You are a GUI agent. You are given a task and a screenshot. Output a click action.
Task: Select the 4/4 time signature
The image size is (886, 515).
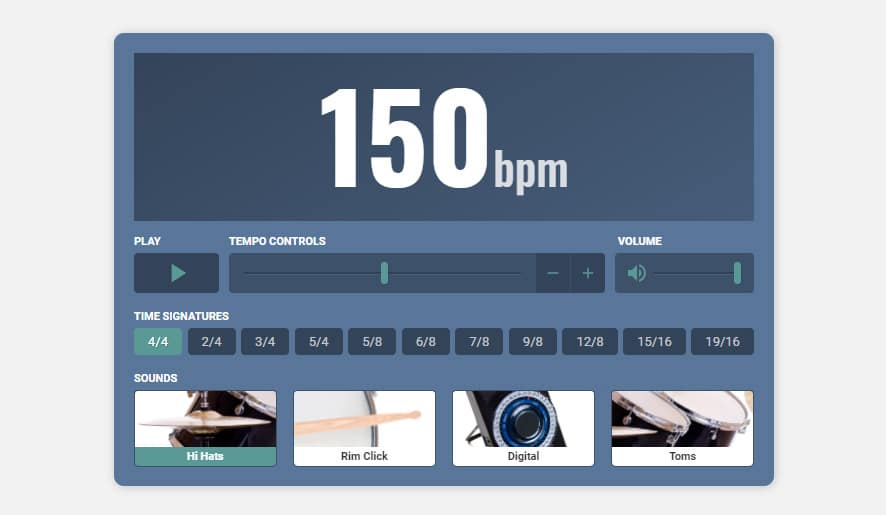pyautogui.click(x=158, y=341)
